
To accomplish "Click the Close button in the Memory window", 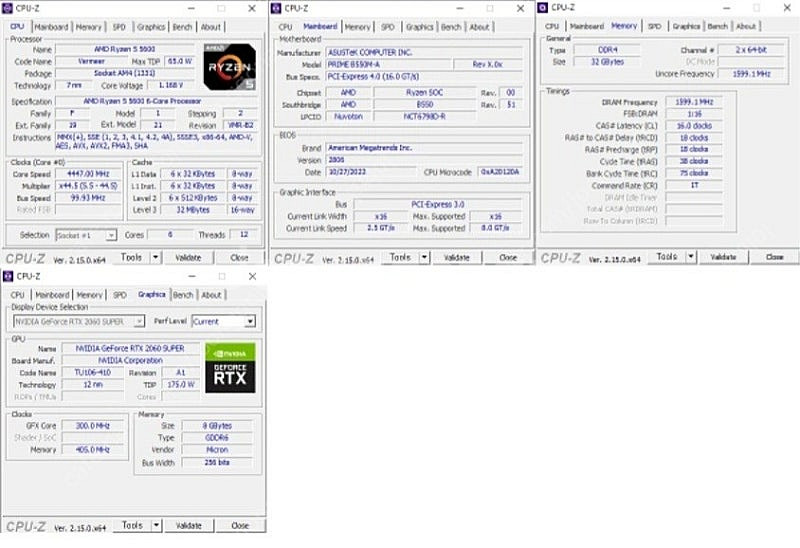I will pos(774,256).
